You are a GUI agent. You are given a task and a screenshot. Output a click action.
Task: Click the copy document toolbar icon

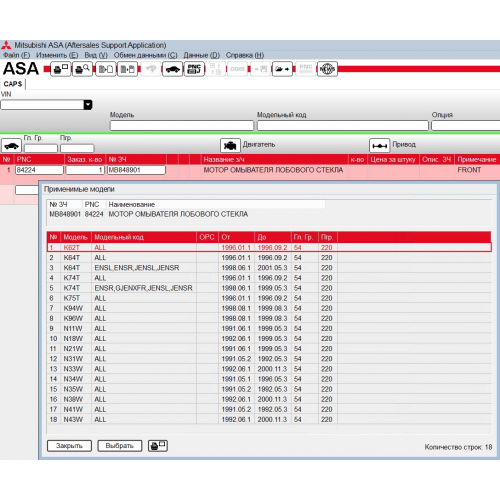tap(106, 69)
